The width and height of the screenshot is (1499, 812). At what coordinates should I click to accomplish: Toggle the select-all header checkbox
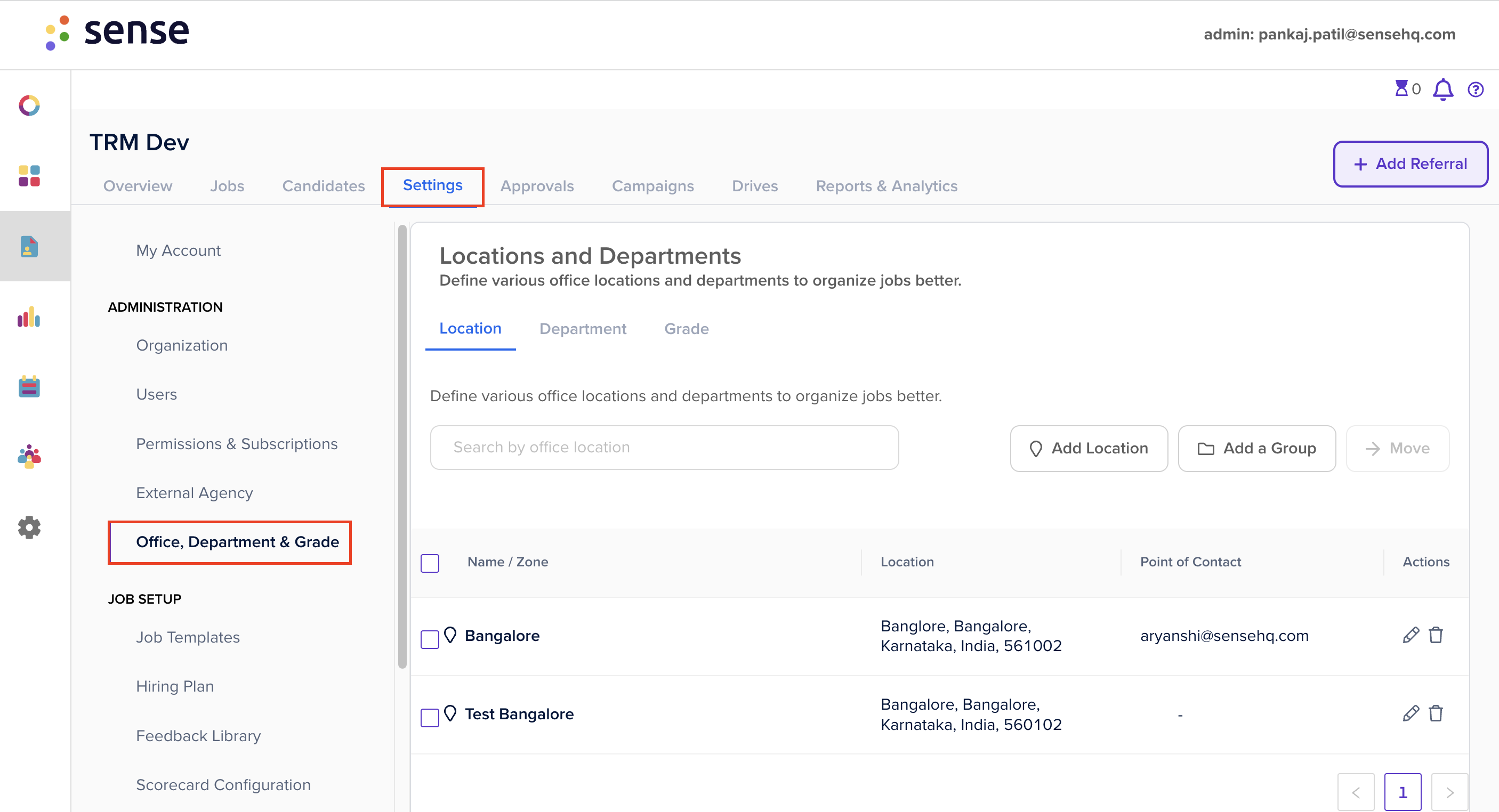[430, 563]
